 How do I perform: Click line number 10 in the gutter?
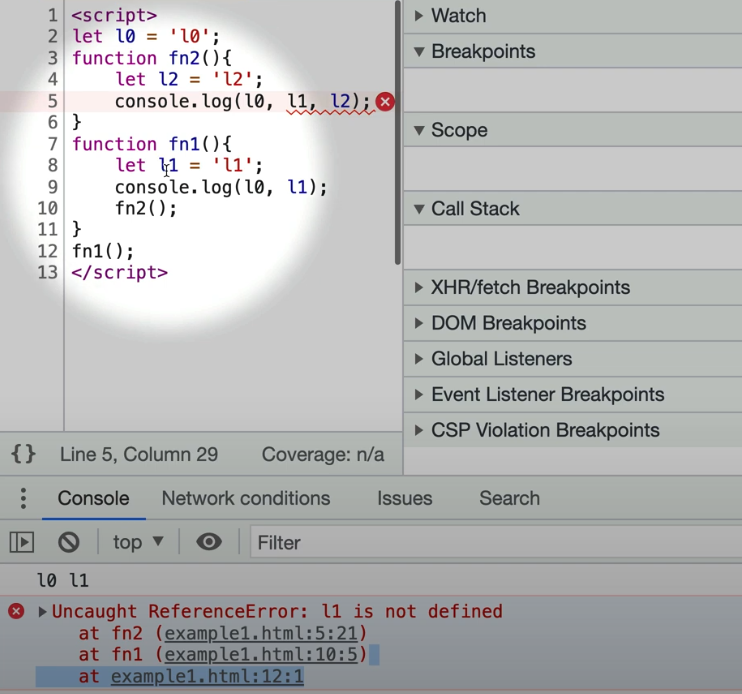click(x=48, y=208)
